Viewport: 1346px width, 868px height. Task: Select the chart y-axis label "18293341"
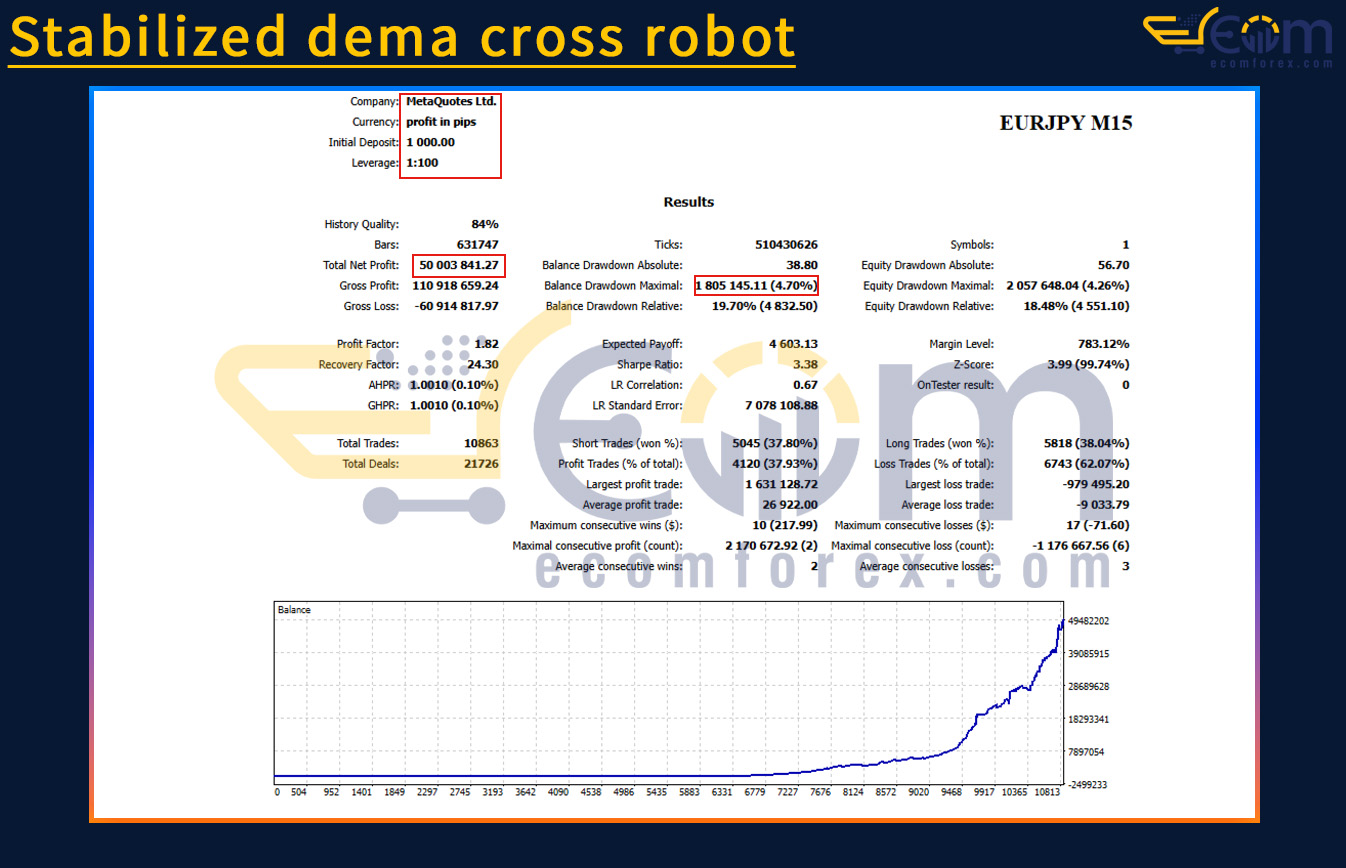coord(1087,719)
